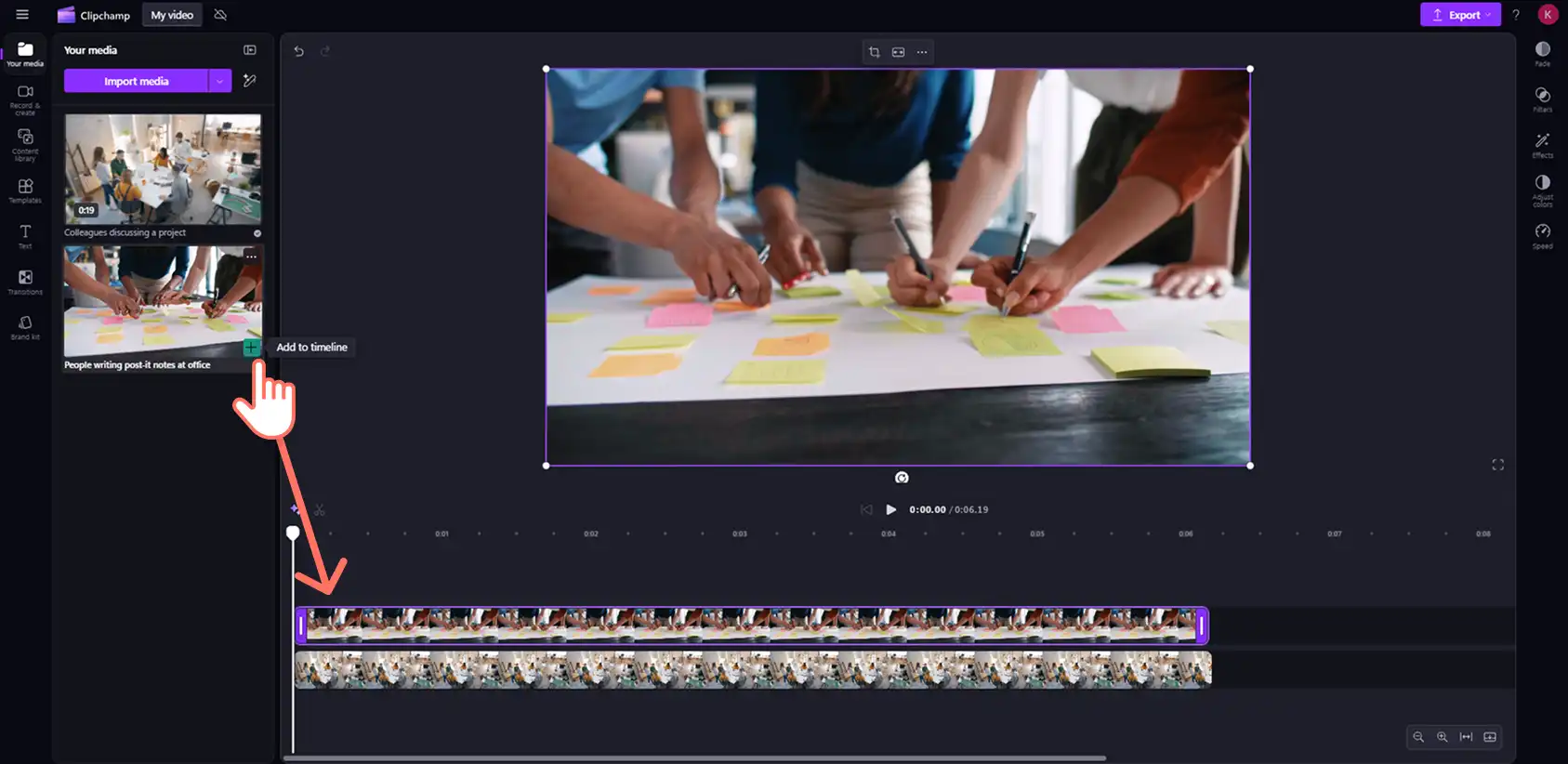Open the My video title tab
The height and width of the screenshot is (764, 1568).
tap(172, 15)
